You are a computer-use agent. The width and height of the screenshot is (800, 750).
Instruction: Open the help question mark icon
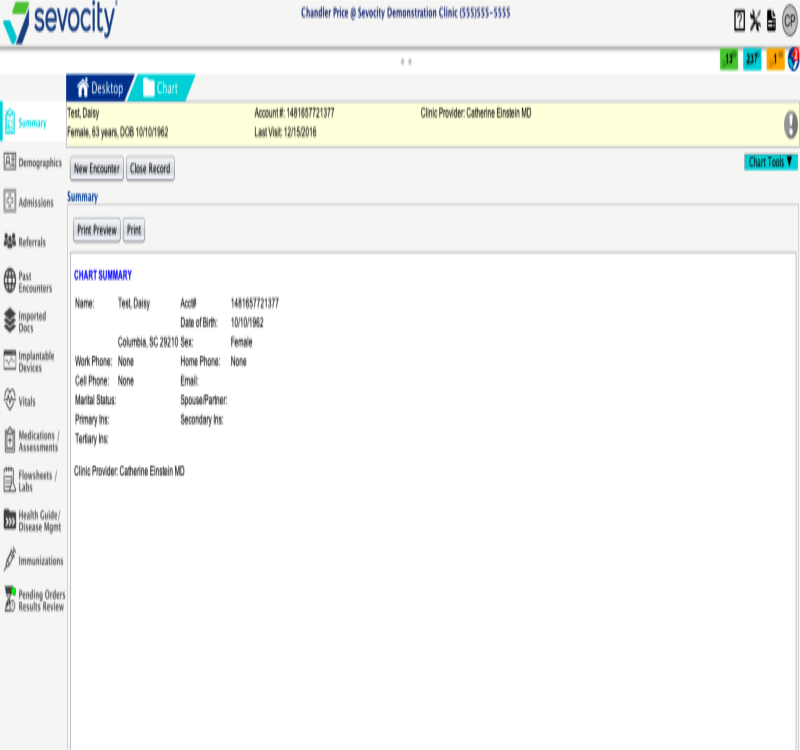coord(739,21)
